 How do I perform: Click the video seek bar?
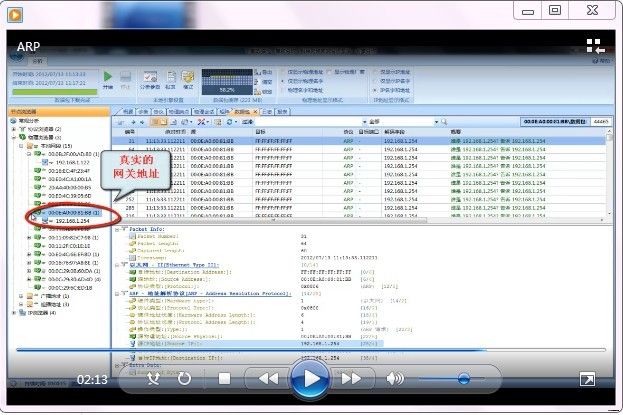coord(311,350)
